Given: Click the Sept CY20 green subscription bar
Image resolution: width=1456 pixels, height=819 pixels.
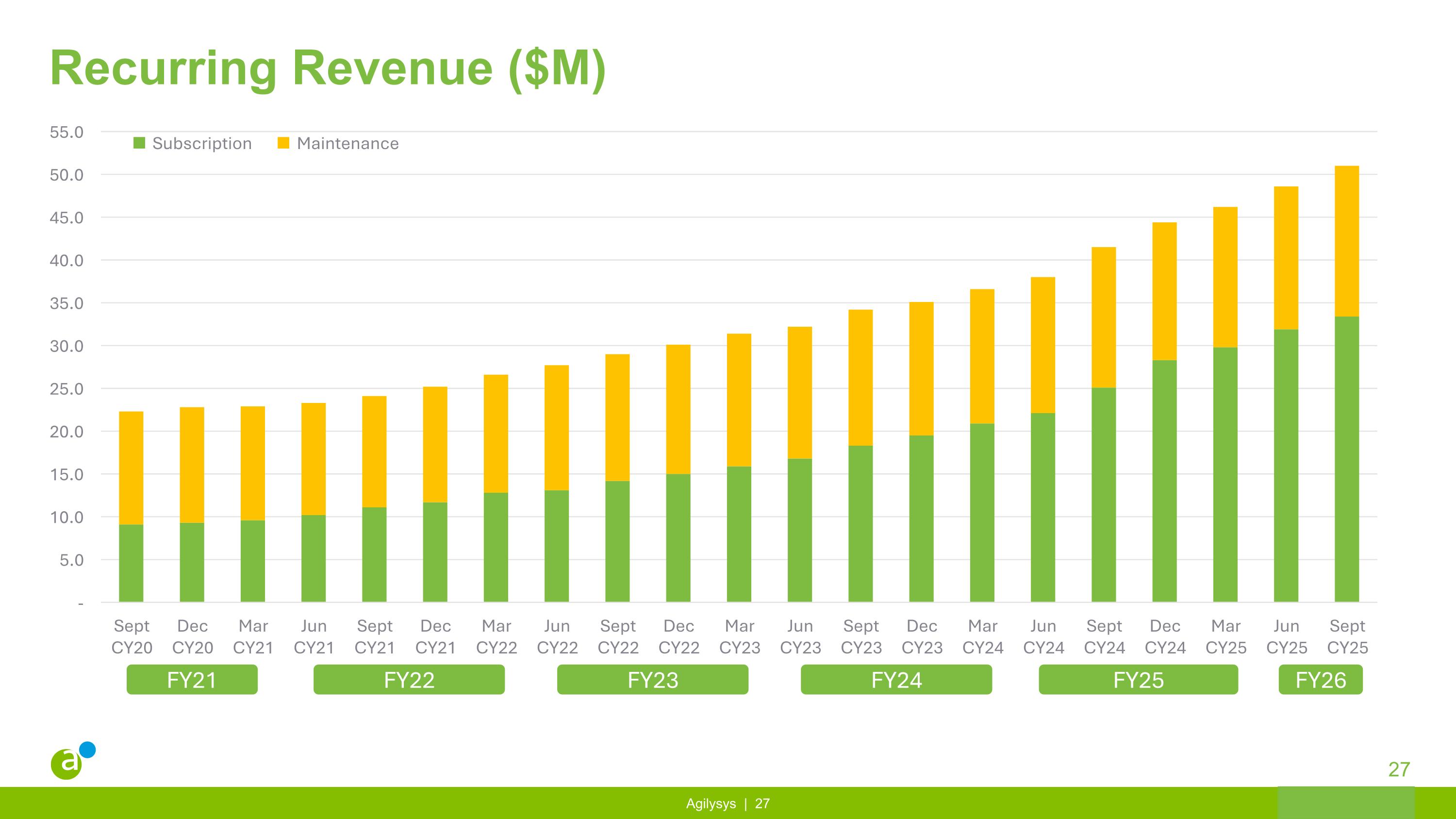Looking at the screenshot, I should (131, 563).
